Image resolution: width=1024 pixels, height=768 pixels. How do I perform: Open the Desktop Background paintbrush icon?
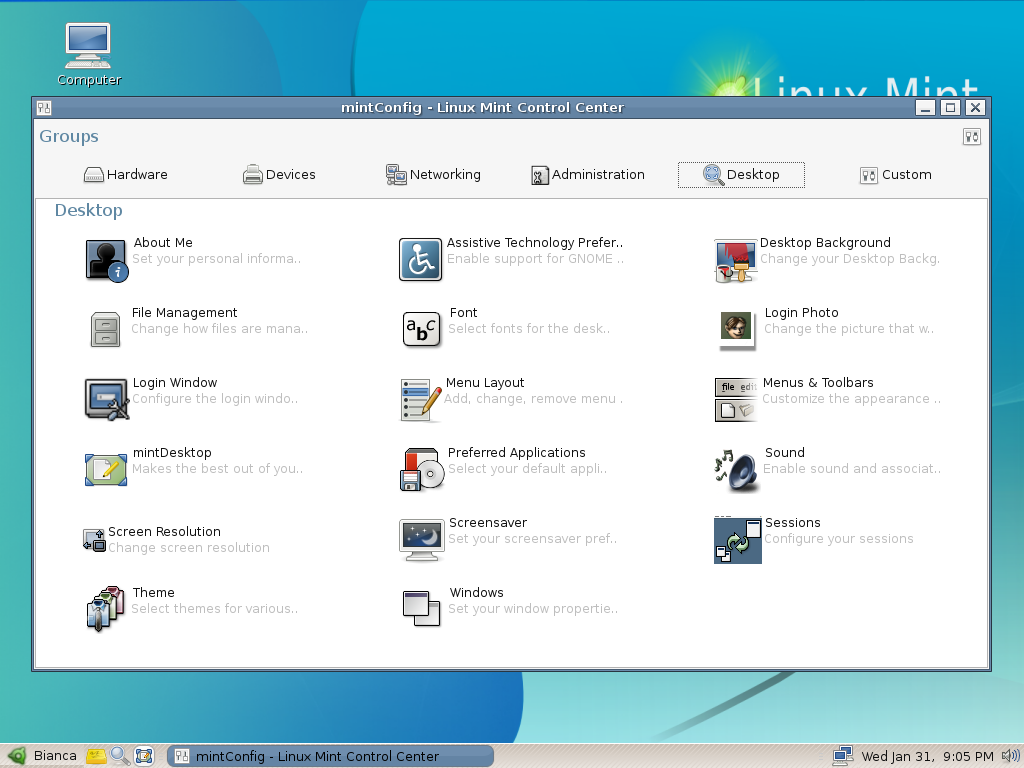tap(735, 261)
